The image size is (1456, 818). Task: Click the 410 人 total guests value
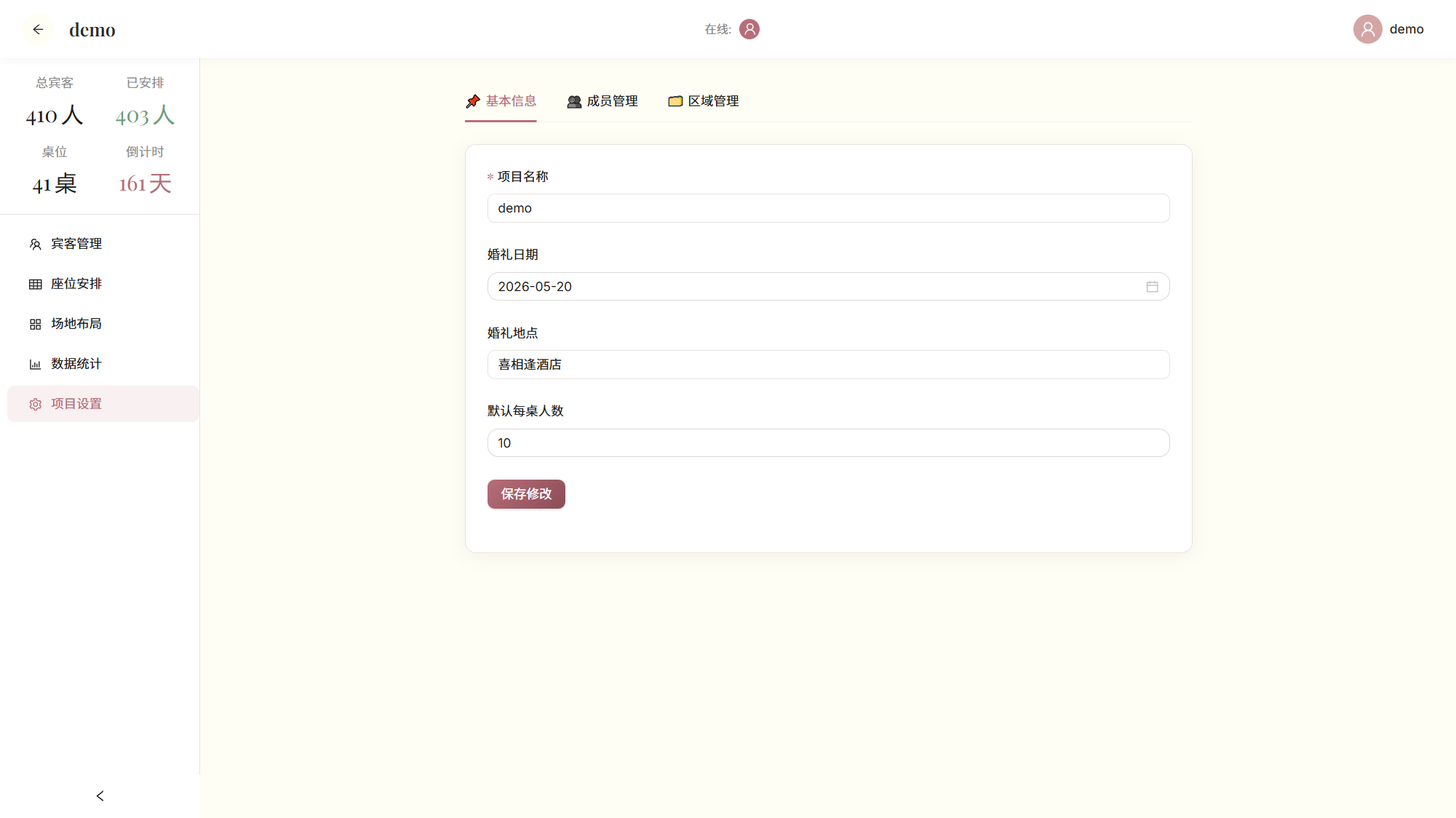(x=55, y=115)
